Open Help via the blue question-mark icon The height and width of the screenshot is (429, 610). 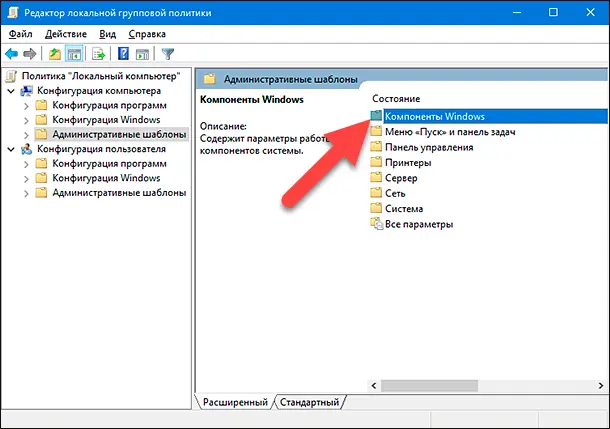click(124, 54)
